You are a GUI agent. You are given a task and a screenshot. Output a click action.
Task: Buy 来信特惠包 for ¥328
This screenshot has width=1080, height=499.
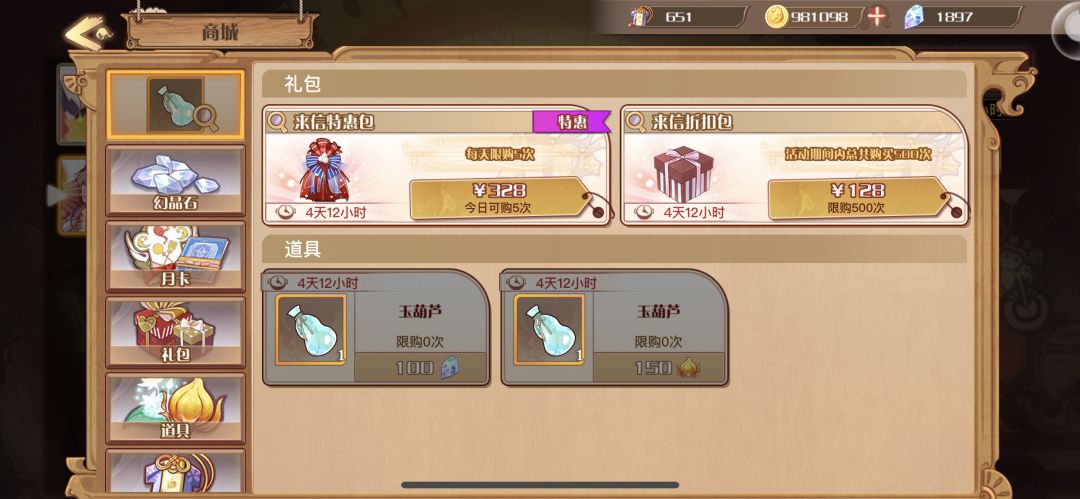[x=499, y=198]
